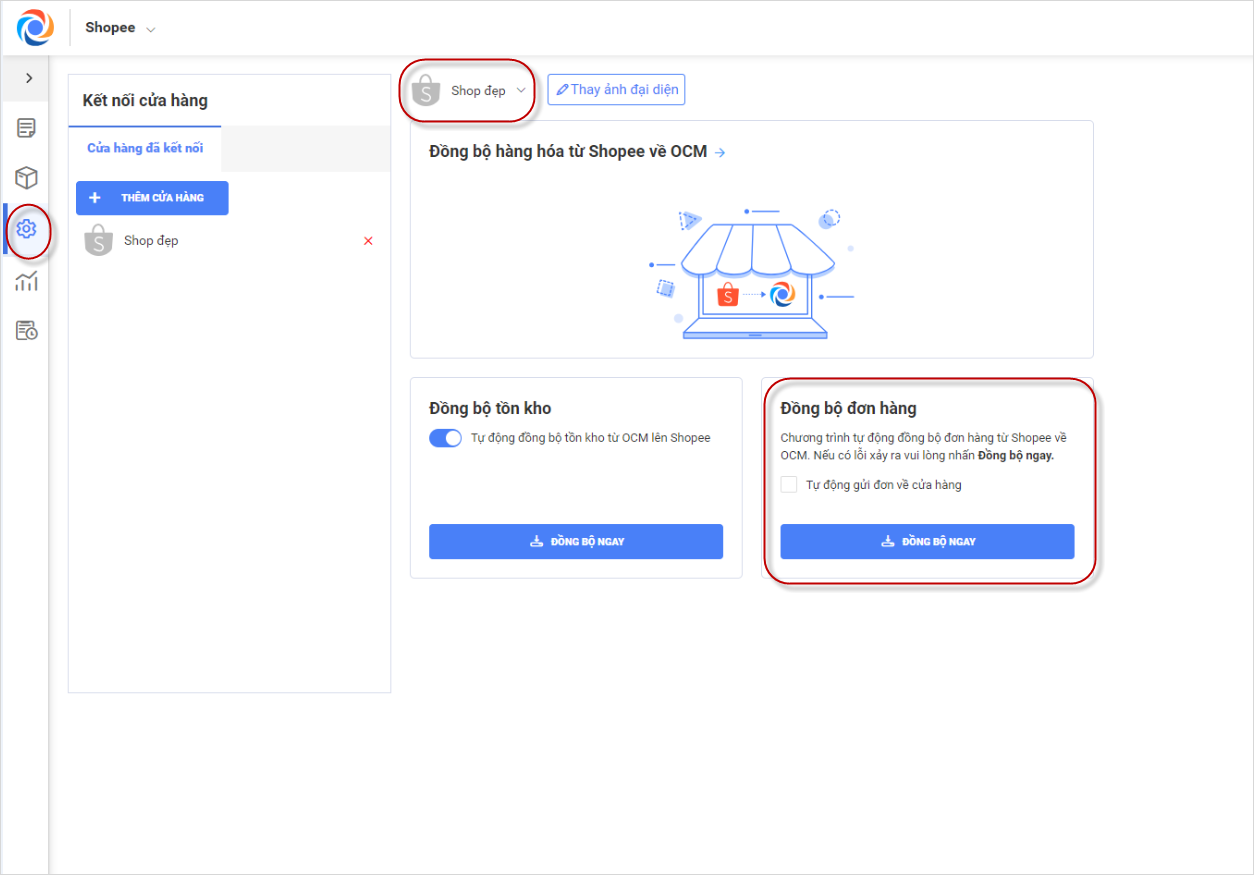The image size is (1254, 875).
Task: Open the orders list sidebar icon
Action: [x=26, y=128]
